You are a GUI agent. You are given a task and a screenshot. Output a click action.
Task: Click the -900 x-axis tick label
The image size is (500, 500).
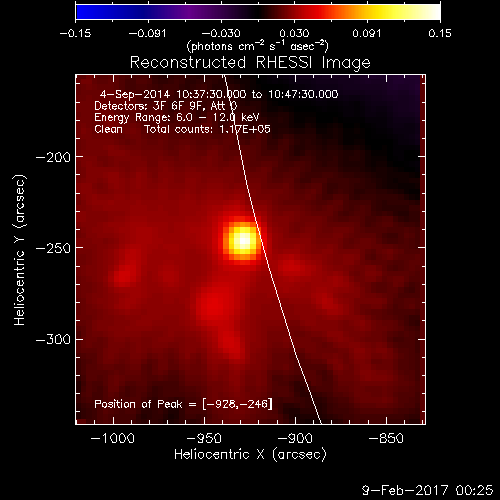(x=295, y=438)
